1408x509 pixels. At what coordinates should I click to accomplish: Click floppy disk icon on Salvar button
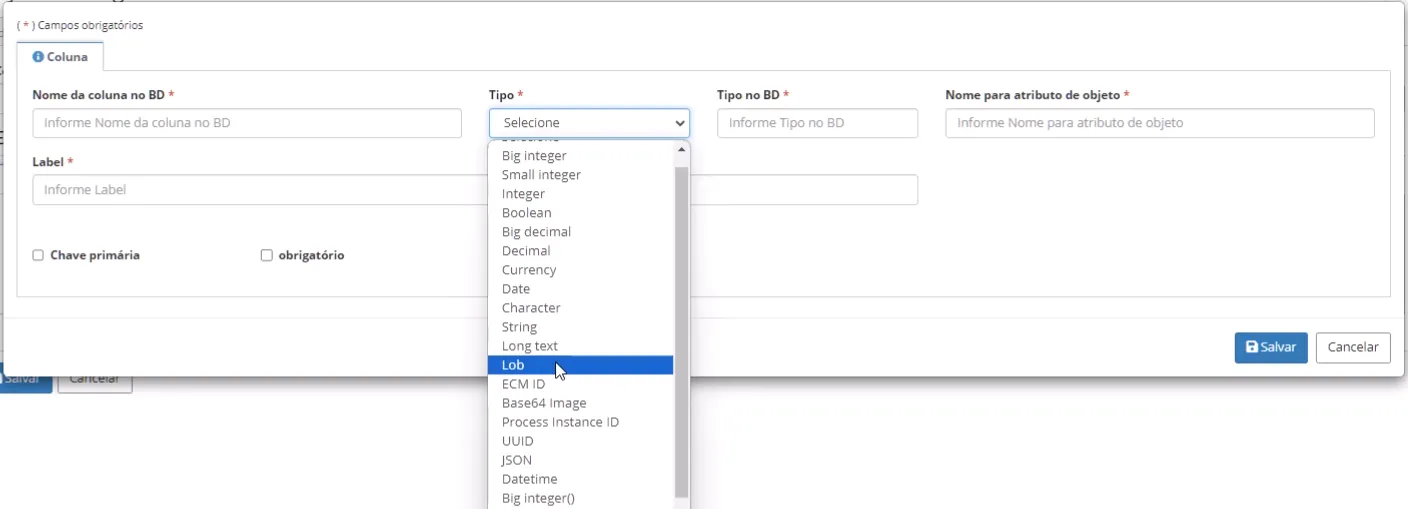coord(1252,348)
